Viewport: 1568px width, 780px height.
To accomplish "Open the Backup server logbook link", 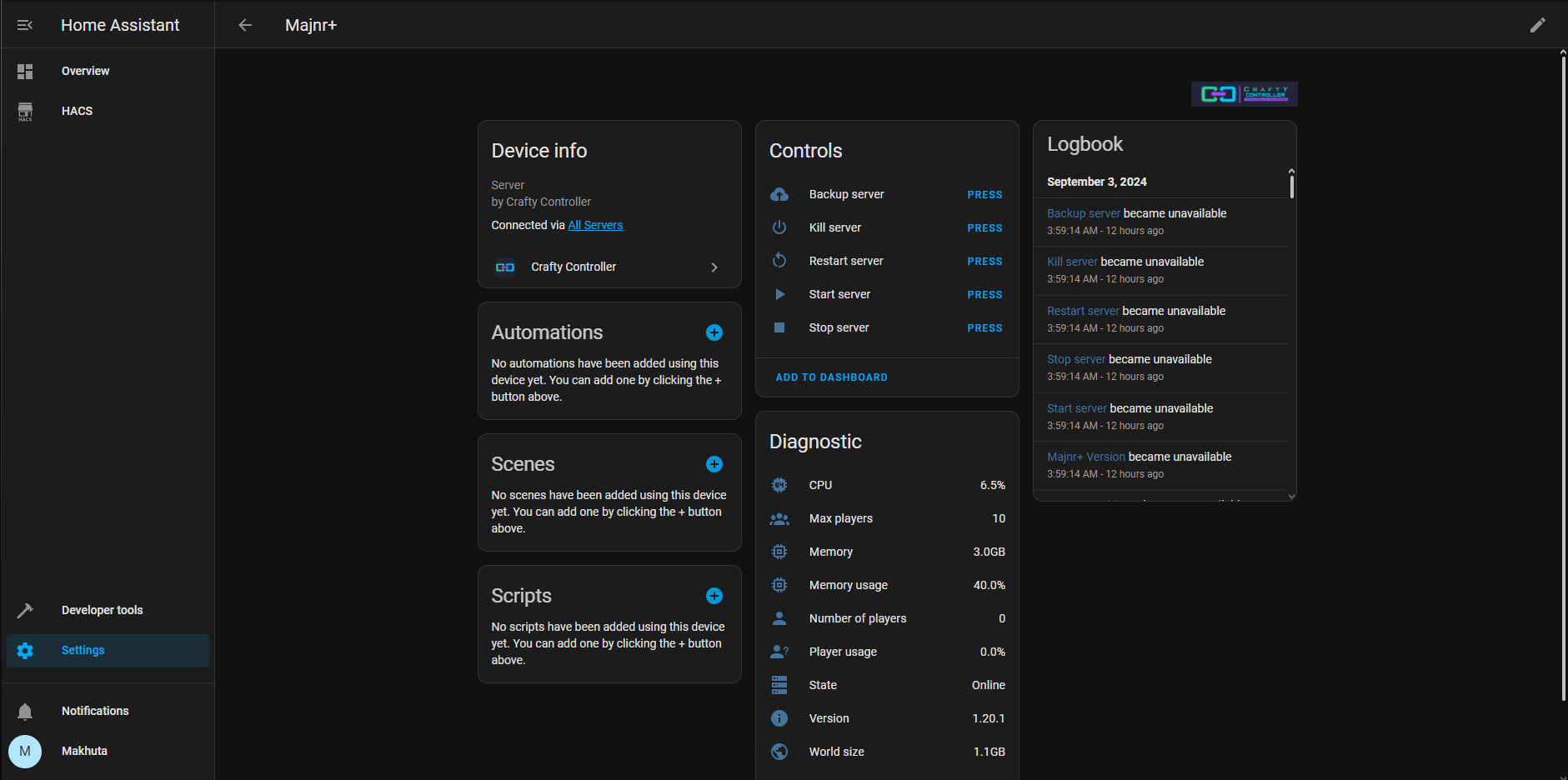I will 1084,214.
